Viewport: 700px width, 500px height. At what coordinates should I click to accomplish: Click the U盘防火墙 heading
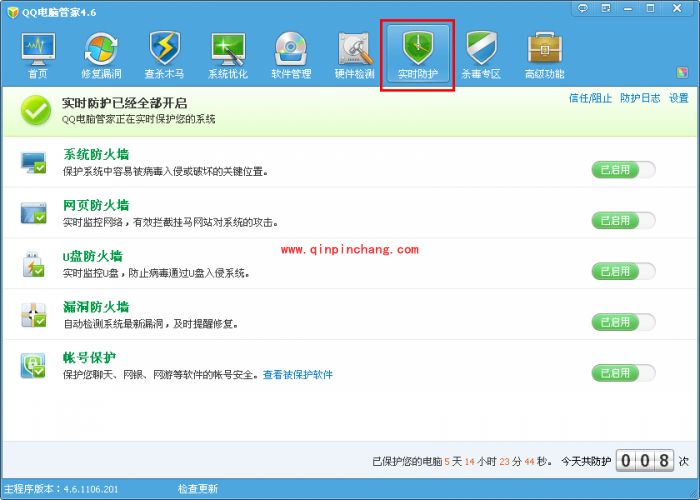[x=92, y=256]
